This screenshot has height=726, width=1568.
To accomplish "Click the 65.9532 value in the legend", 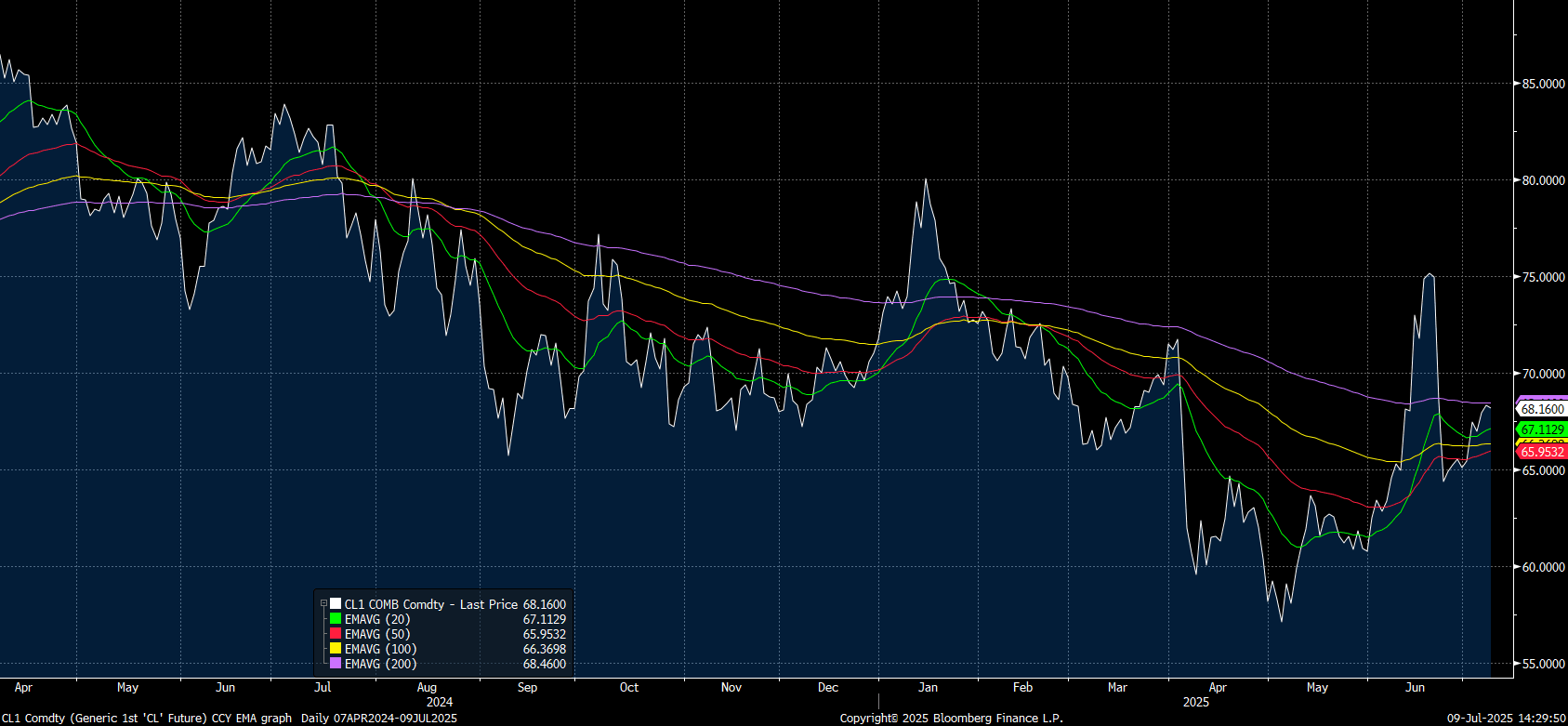I will [545, 634].
